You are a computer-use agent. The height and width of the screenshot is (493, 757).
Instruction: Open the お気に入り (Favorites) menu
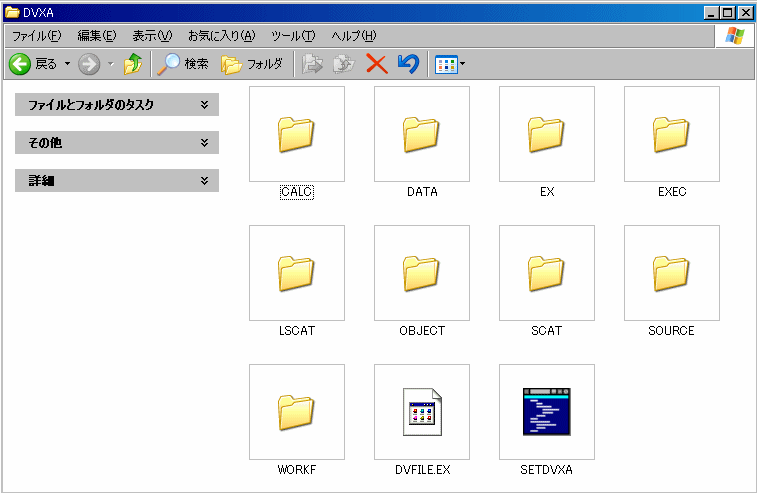pos(221,36)
